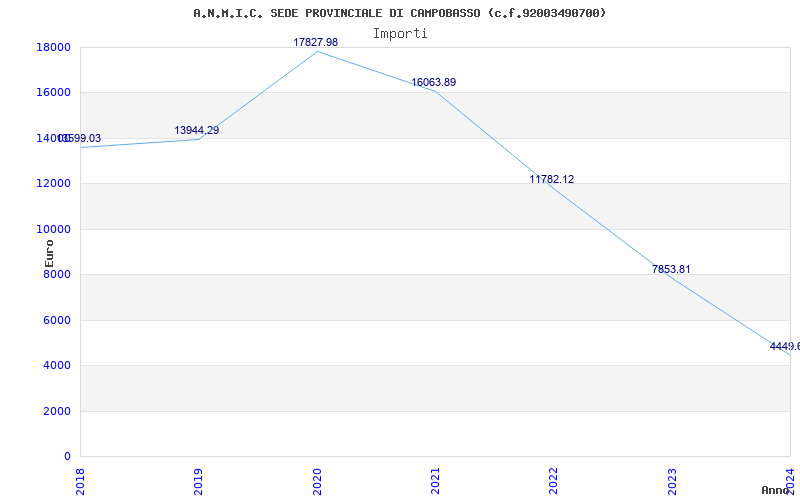Select the 17827.98 data label
The height and width of the screenshot is (500, 800).
point(315,42)
